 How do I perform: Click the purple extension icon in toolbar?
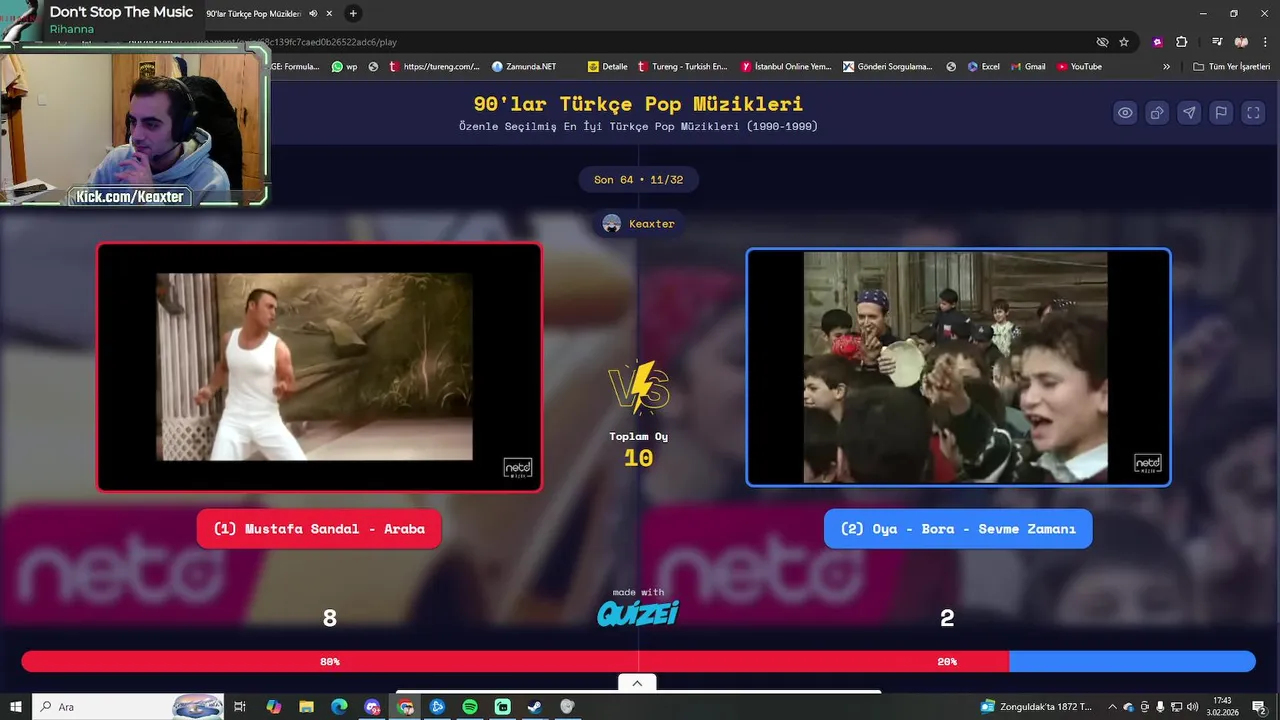(1157, 42)
